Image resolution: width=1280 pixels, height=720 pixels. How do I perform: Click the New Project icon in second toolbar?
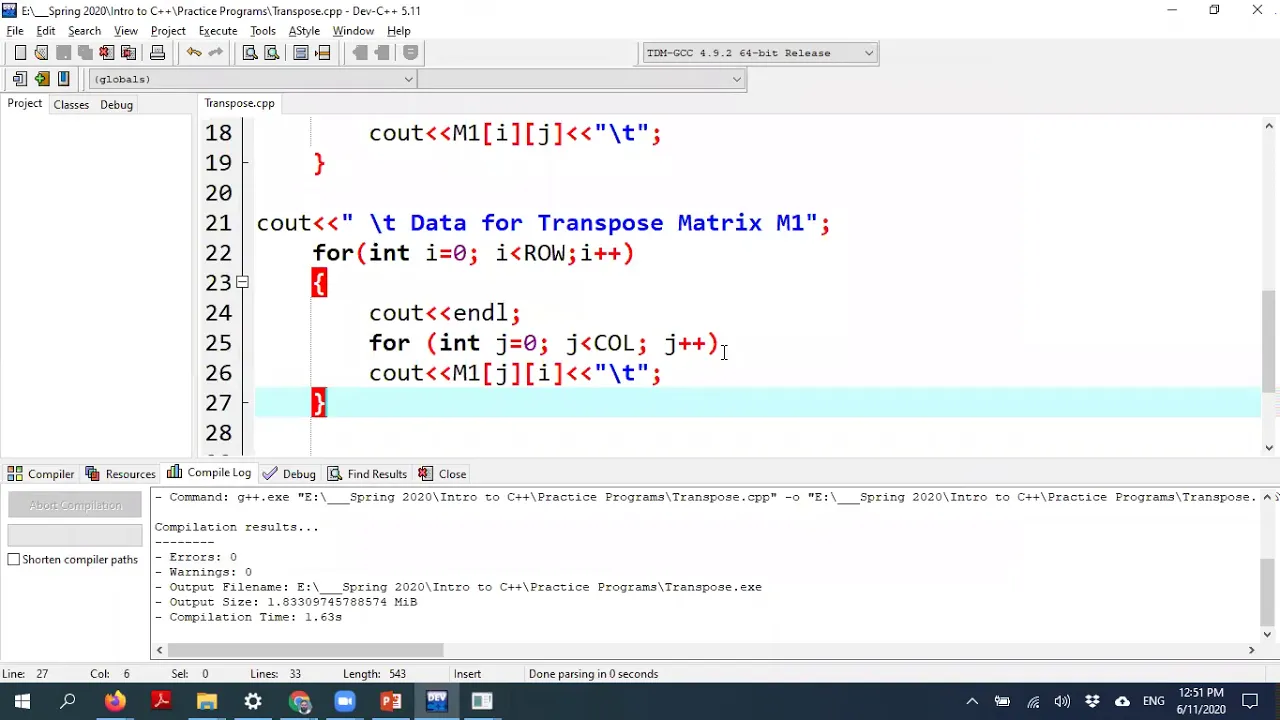point(20,79)
